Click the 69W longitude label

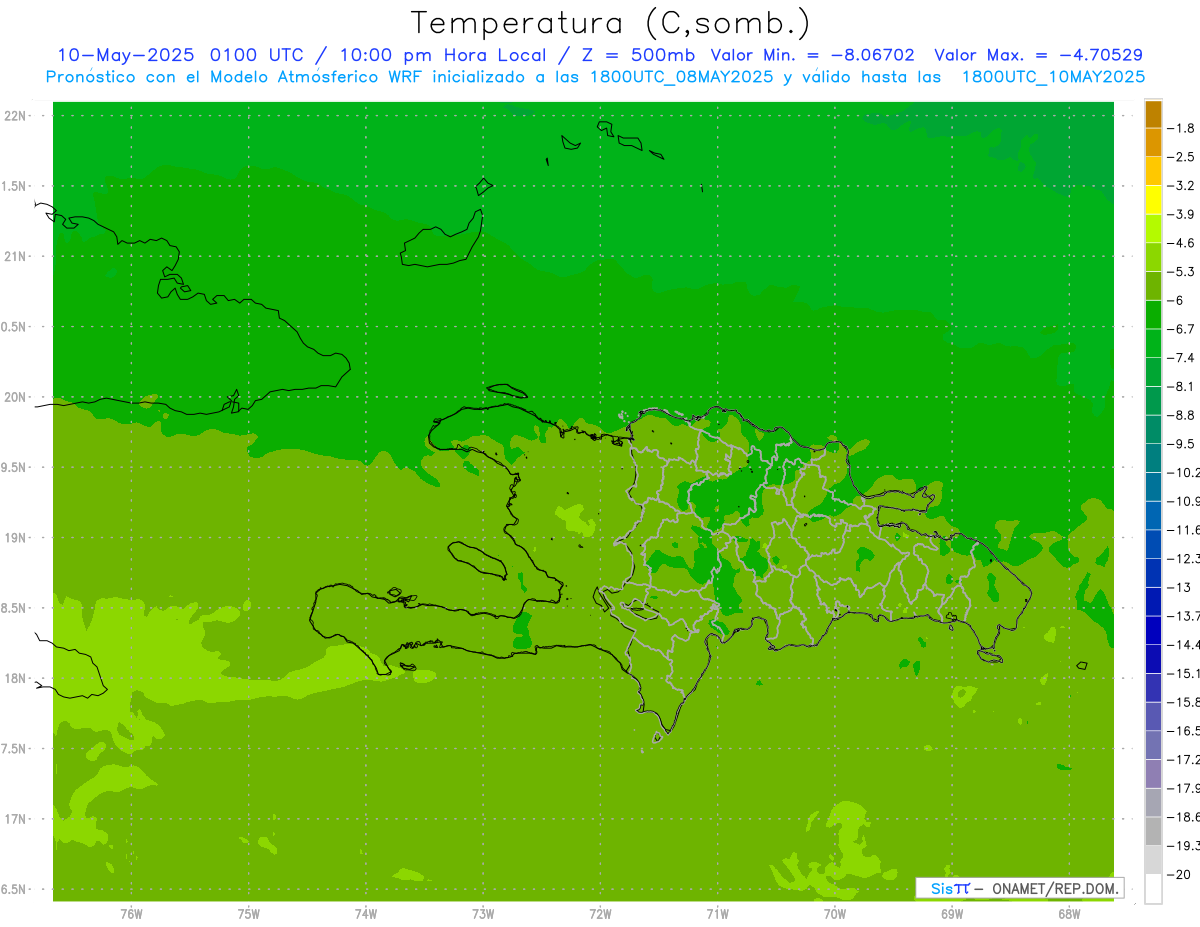[x=952, y=914]
